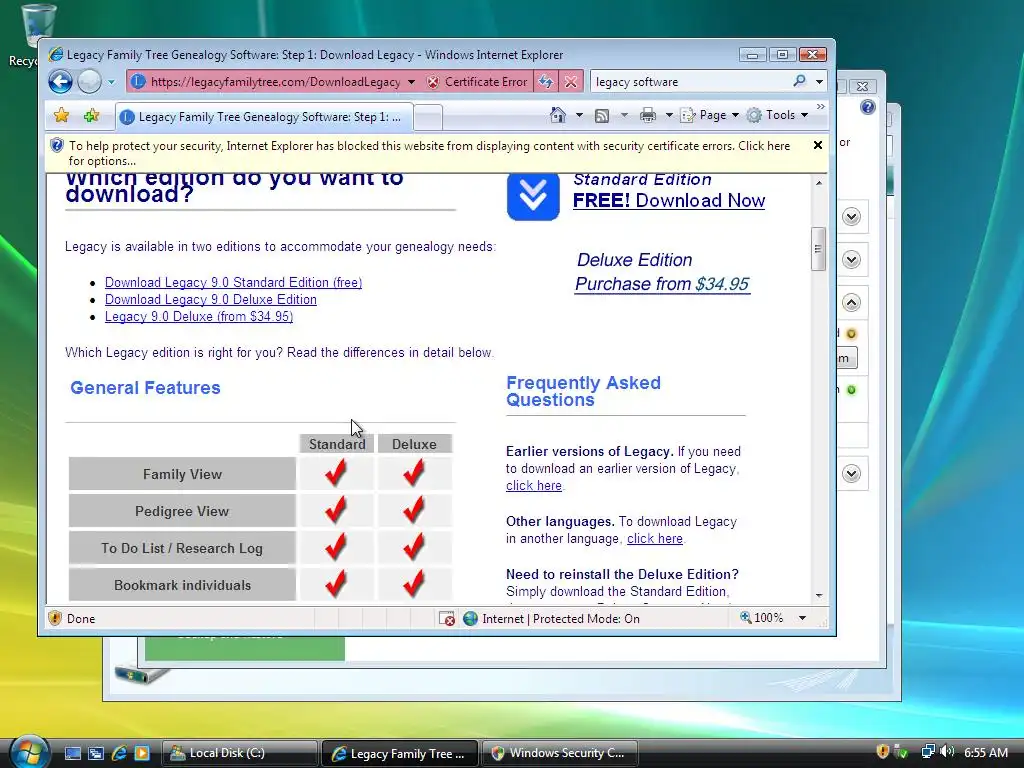This screenshot has height=768, width=1024.
Task: Click the Print toolbar icon
Action: (648, 116)
